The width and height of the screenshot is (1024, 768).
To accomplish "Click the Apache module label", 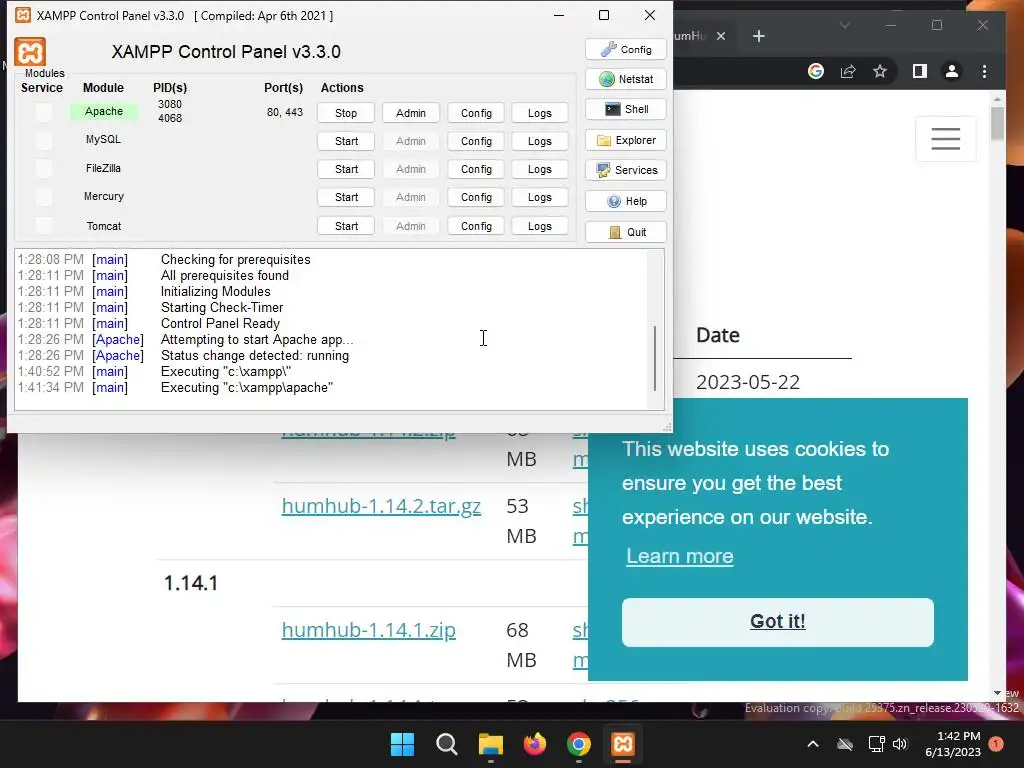I will (x=104, y=112).
